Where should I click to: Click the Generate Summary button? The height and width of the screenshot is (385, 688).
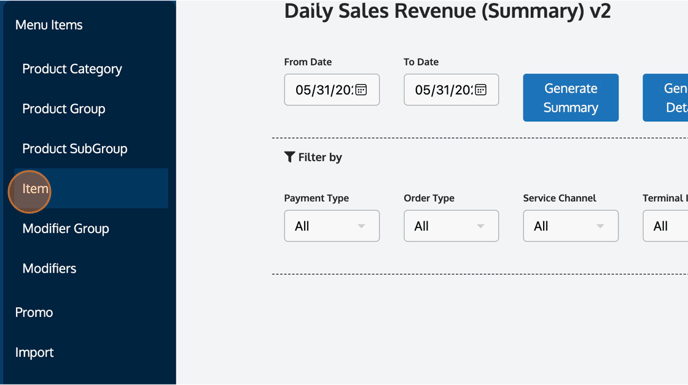coord(571,97)
